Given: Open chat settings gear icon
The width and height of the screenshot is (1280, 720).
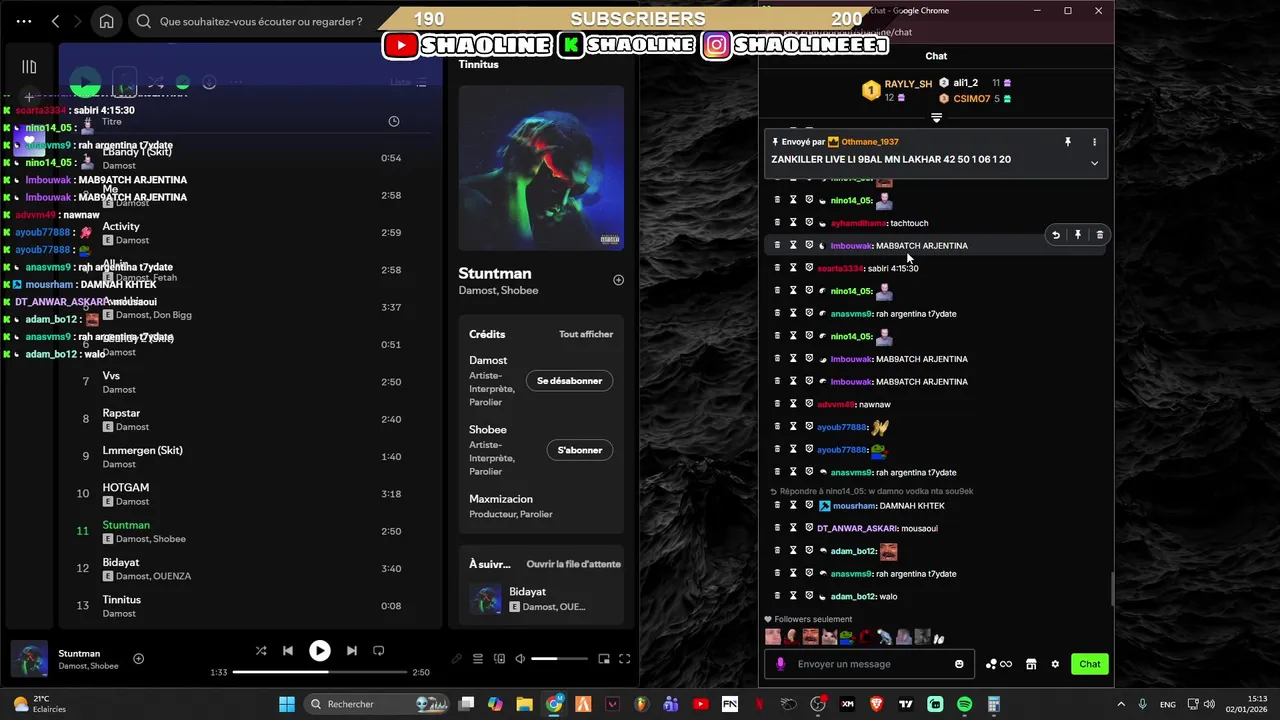Looking at the screenshot, I should click(x=1054, y=664).
